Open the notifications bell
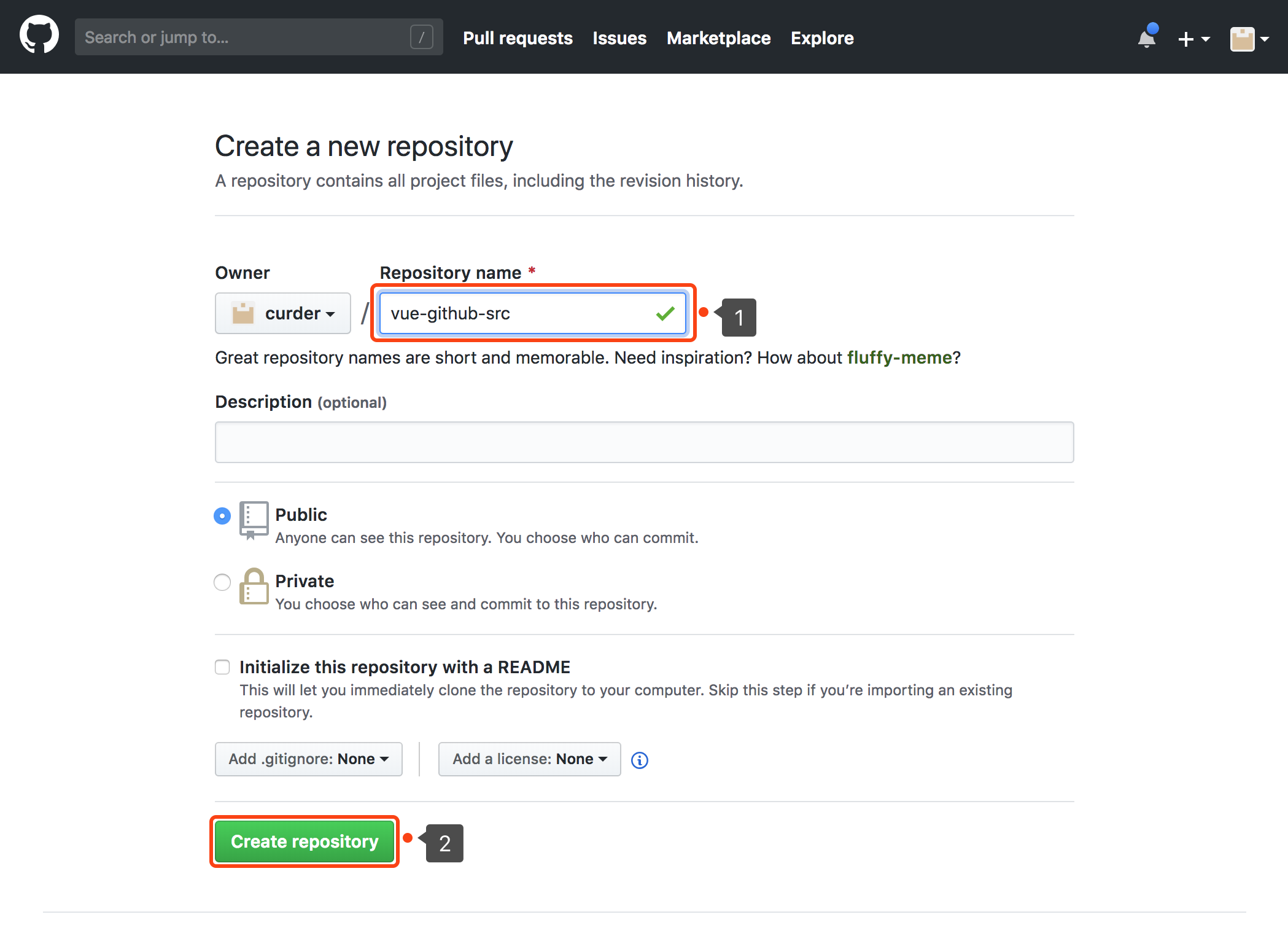Image resolution: width=1288 pixels, height=941 pixels. click(1146, 38)
